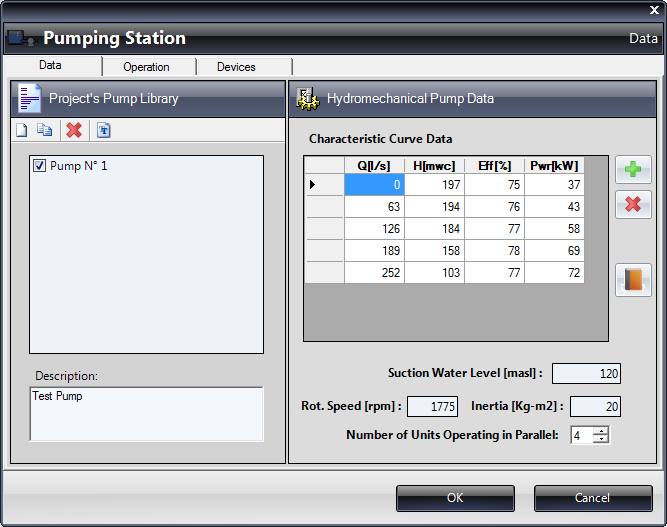Remove curve row with red X button
667x527 pixels.
coord(632,204)
